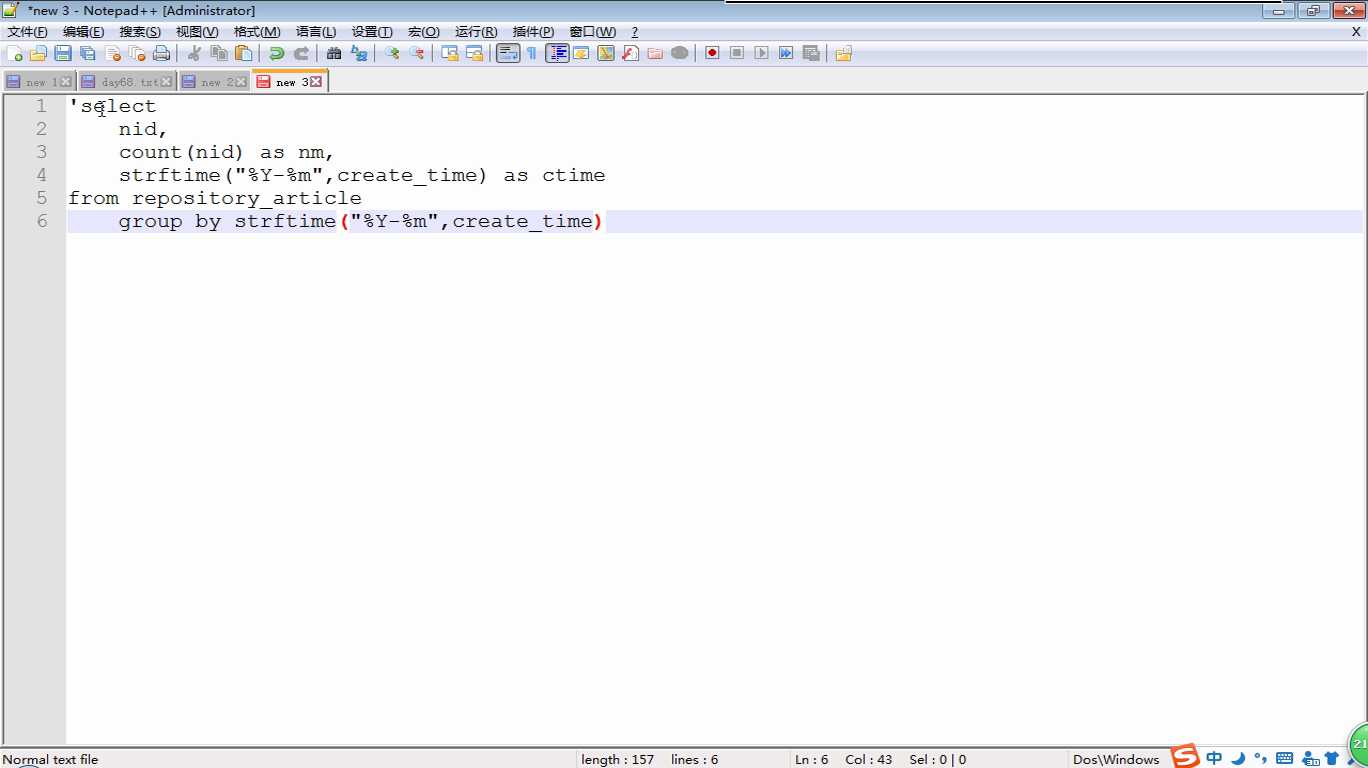Open the 插件(P) menu
This screenshot has width=1368, height=768.
pos(533,32)
